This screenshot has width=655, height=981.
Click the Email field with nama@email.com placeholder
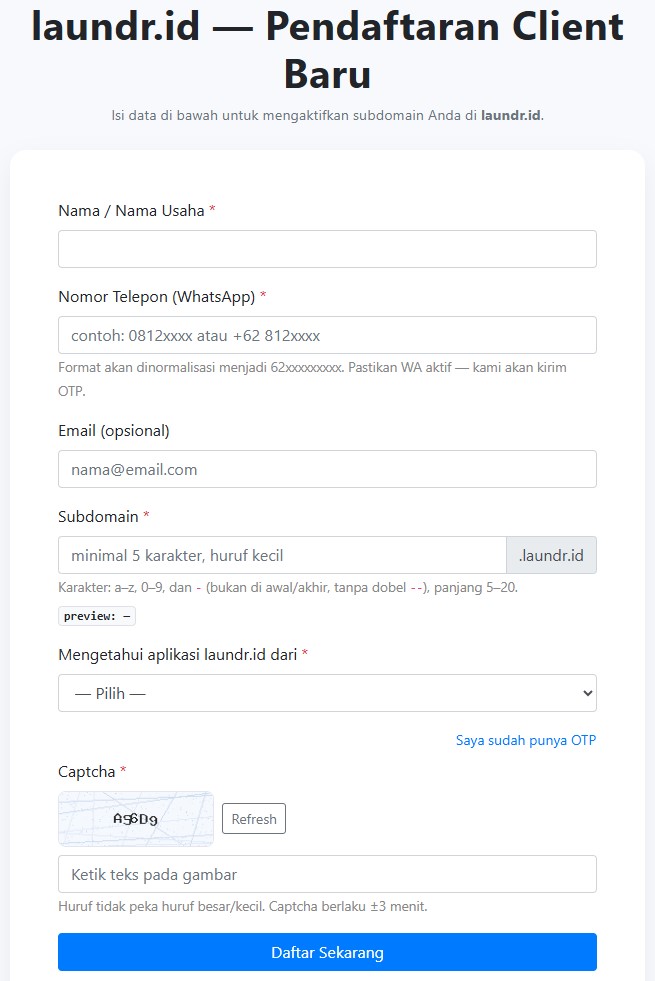327,469
